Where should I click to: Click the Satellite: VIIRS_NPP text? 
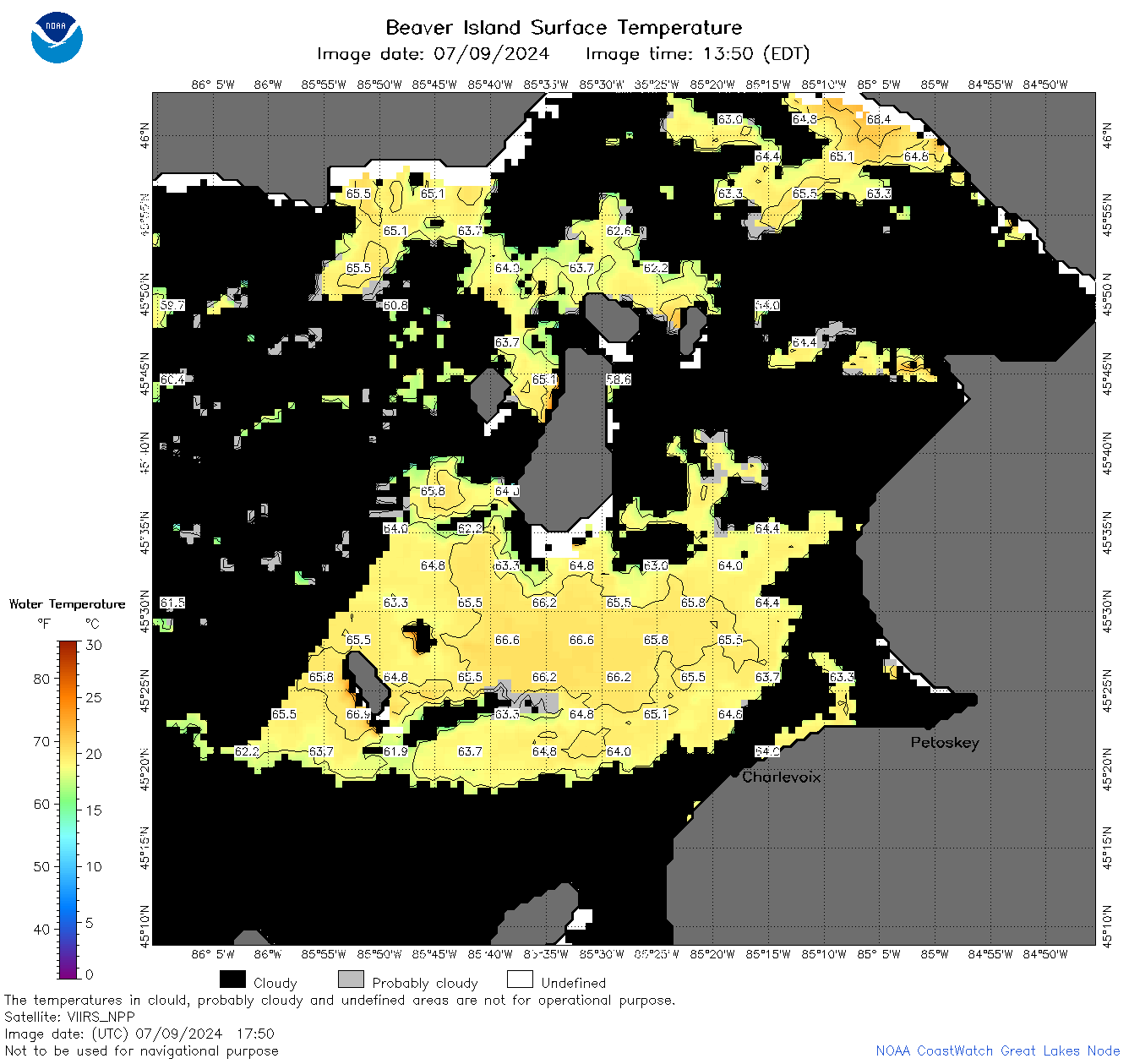coord(69,1017)
